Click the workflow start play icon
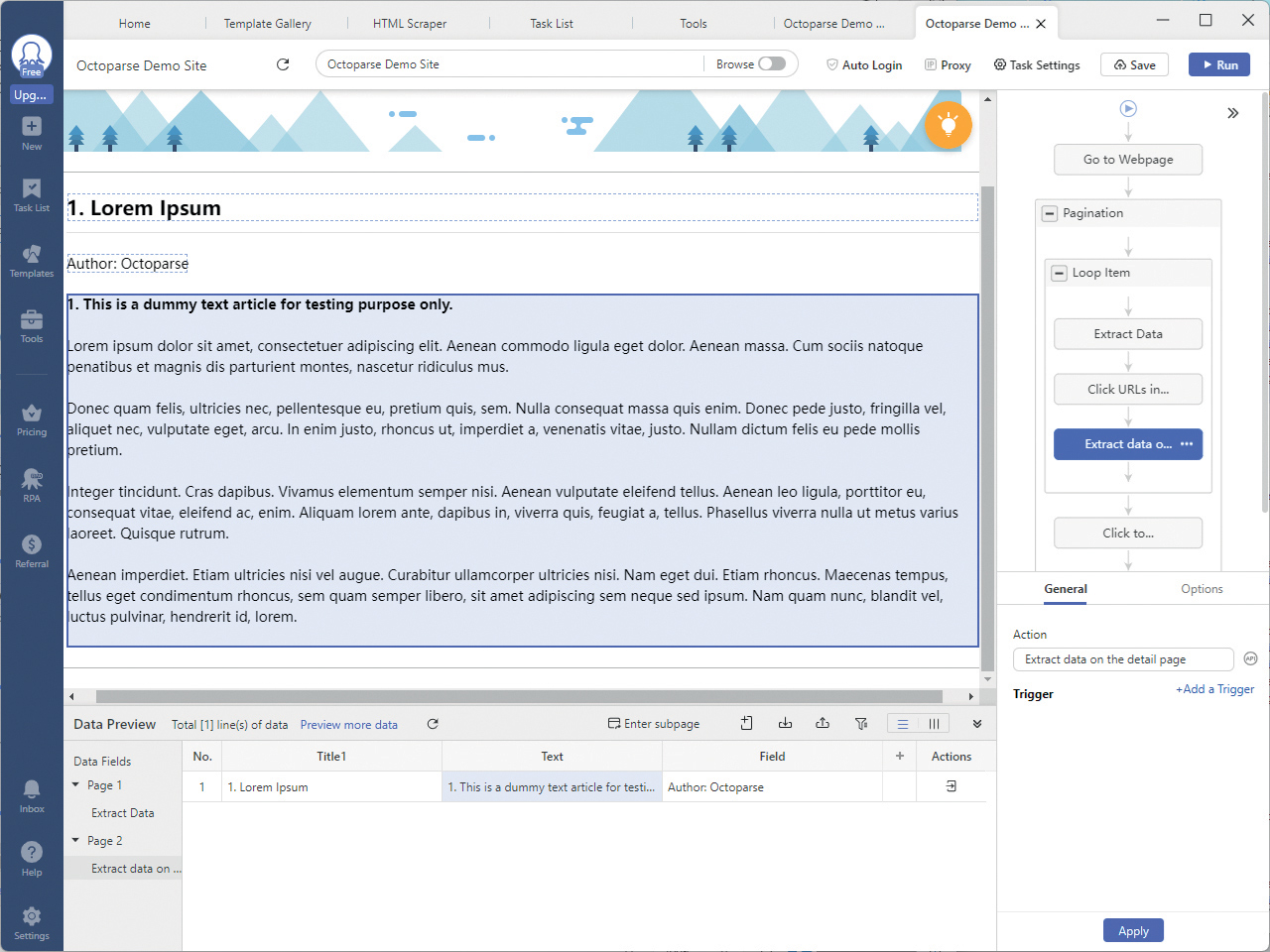Image resolution: width=1270 pixels, height=952 pixels. [x=1128, y=109]
